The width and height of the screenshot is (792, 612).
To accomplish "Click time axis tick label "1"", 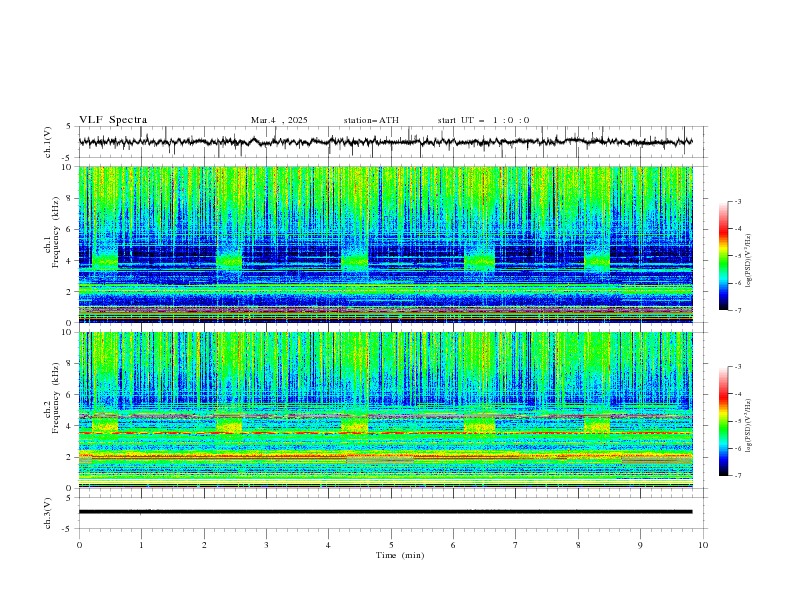I will (x=141, y=545).
